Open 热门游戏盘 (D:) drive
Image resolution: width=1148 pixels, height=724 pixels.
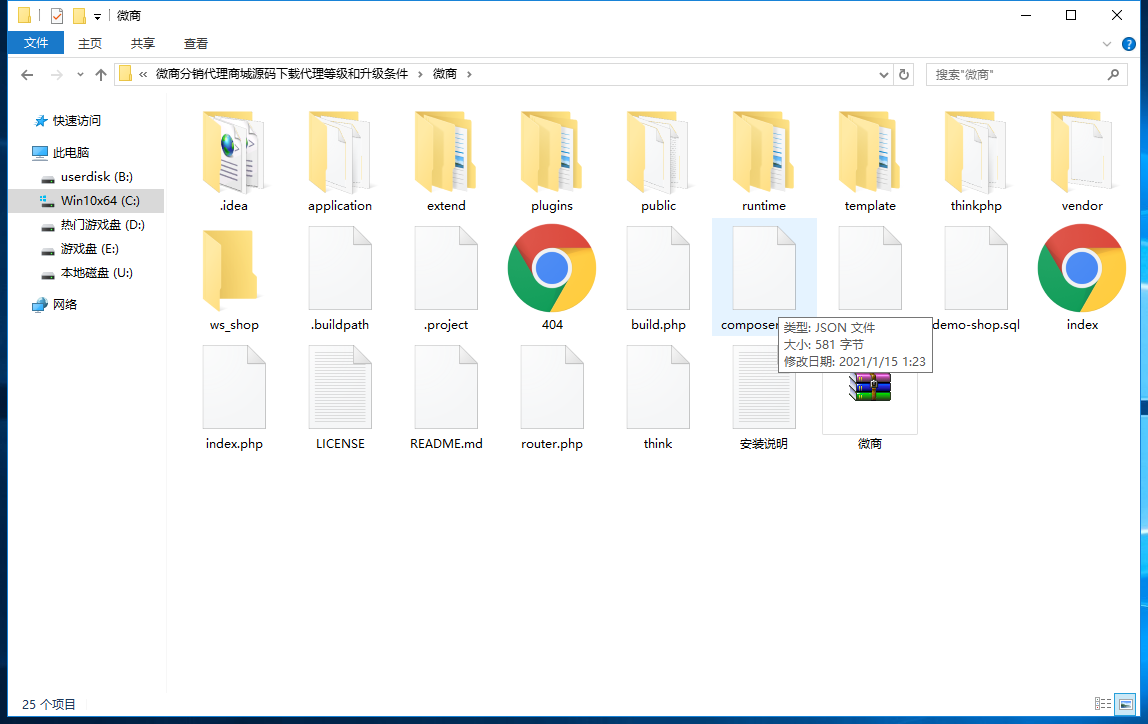pos(102,225)
